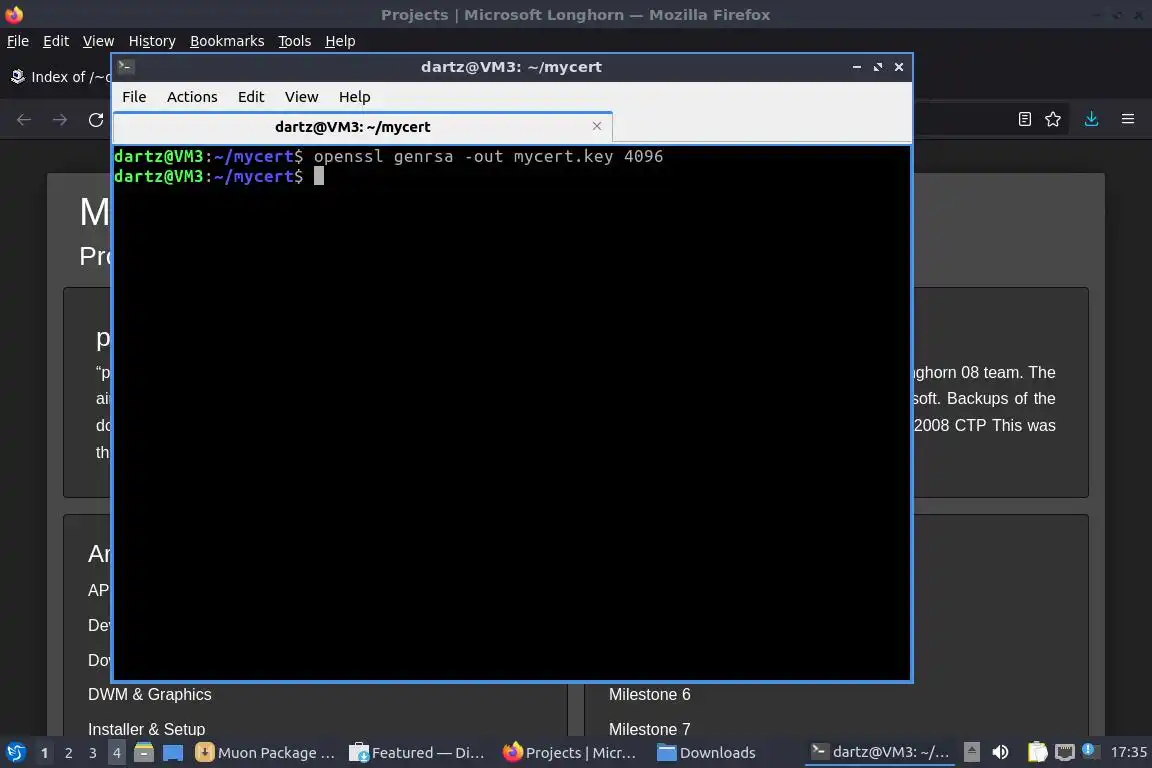Select the dartz@VM3 terminal taskbar entry
Screen dimensions: 1152x768
(880, 752)
